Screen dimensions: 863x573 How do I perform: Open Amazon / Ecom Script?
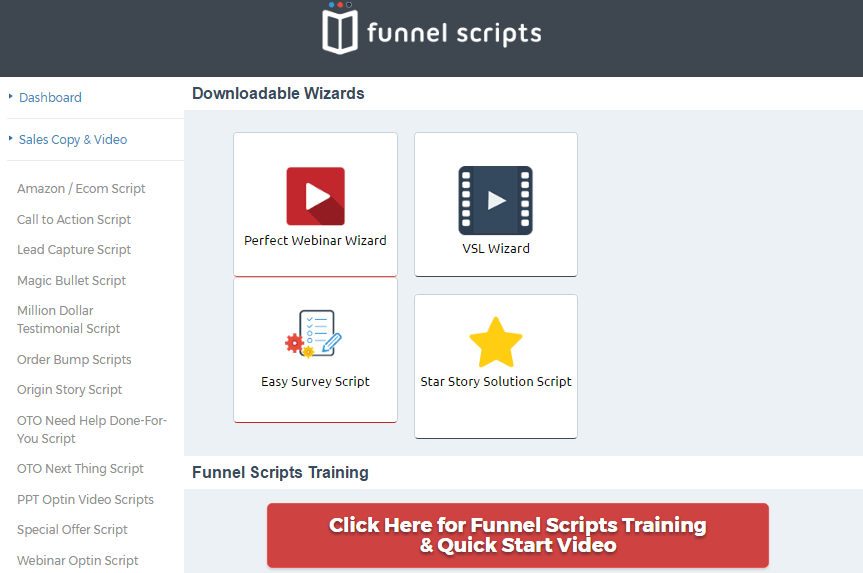[x=81, y=189]
